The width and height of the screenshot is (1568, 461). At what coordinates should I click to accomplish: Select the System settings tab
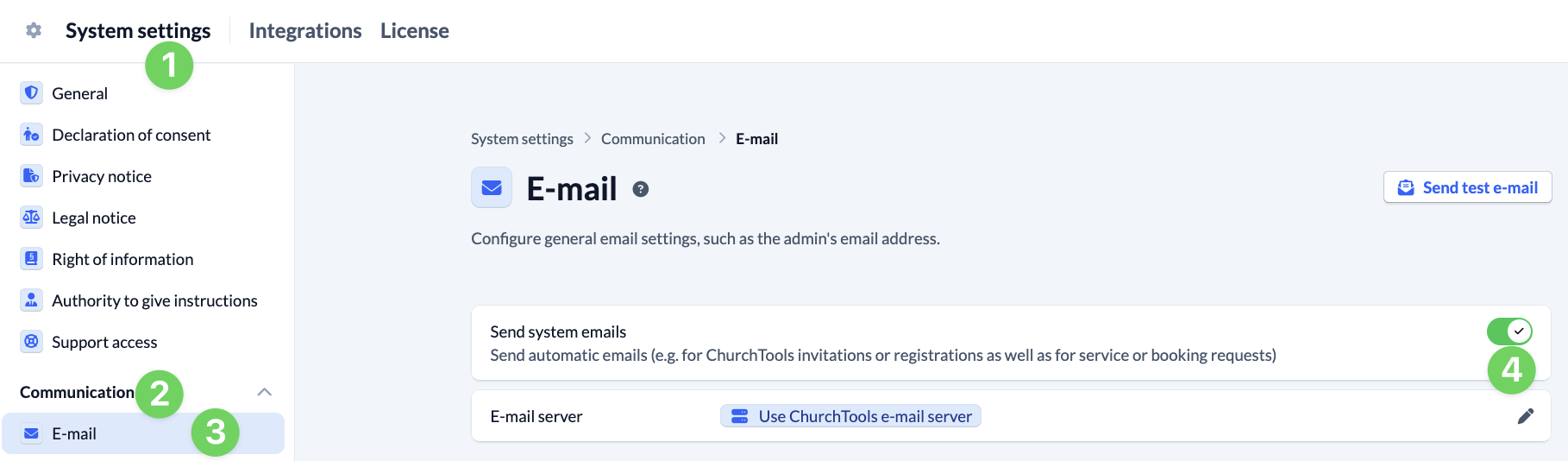point(138,31)
